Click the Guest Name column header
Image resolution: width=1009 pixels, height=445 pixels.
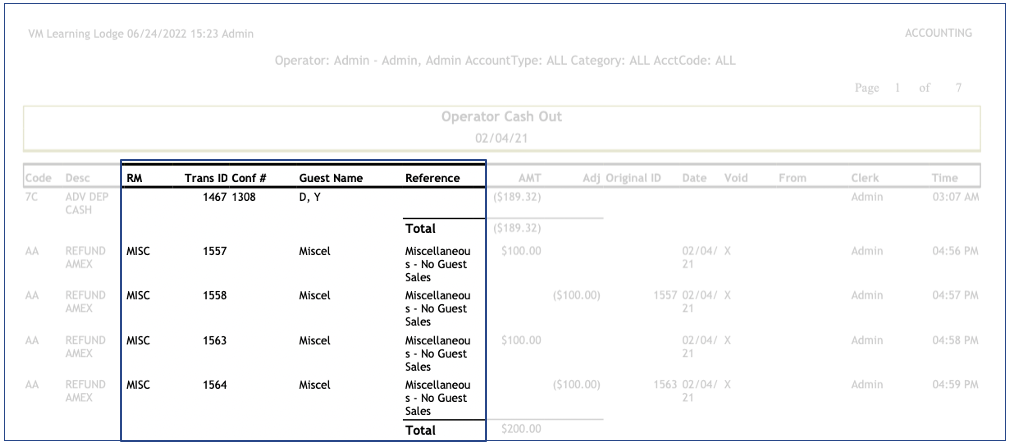pyautogui.click(x=330, y=178)
